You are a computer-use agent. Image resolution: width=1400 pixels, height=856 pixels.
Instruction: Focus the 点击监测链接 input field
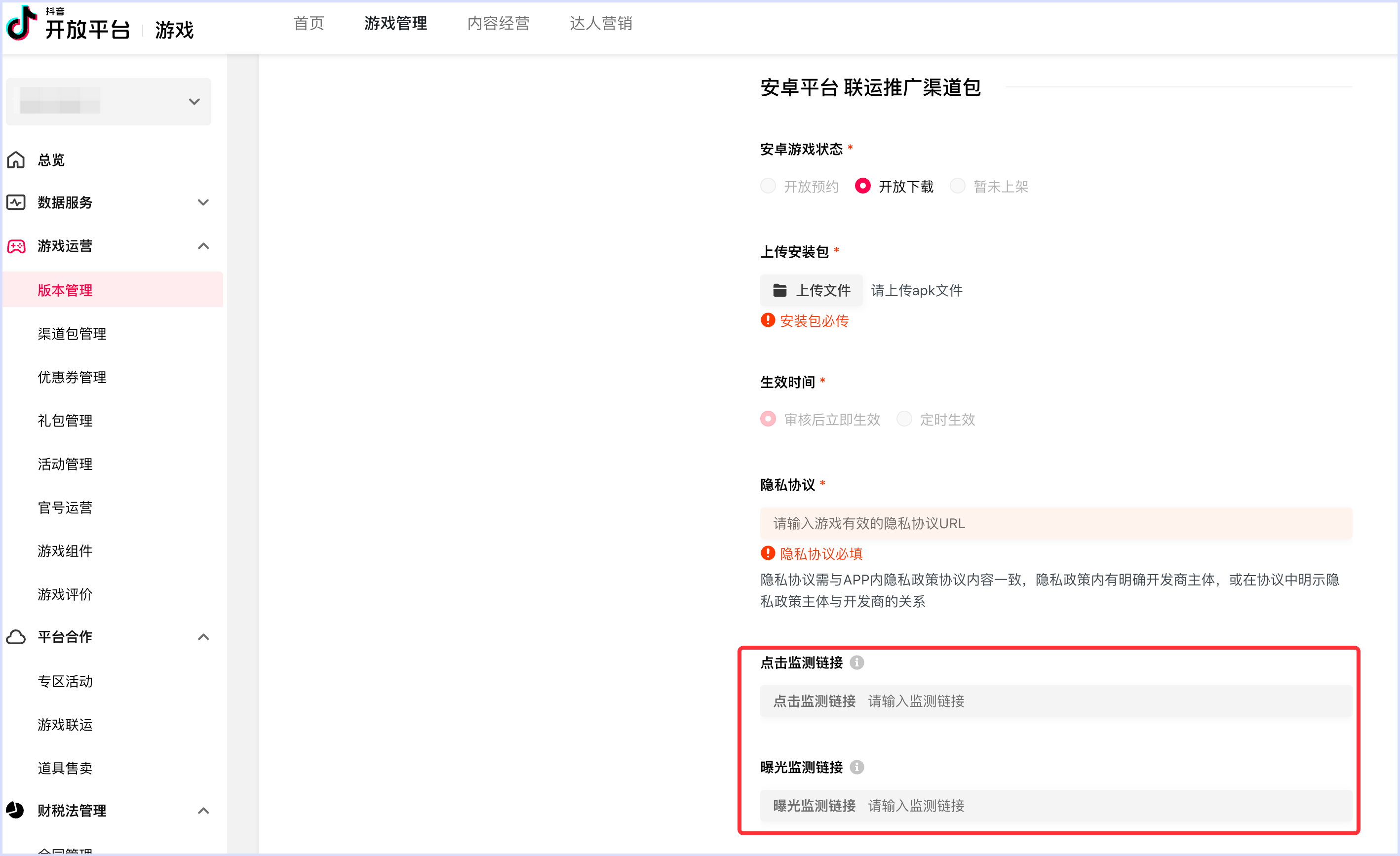coord(1056,701)
